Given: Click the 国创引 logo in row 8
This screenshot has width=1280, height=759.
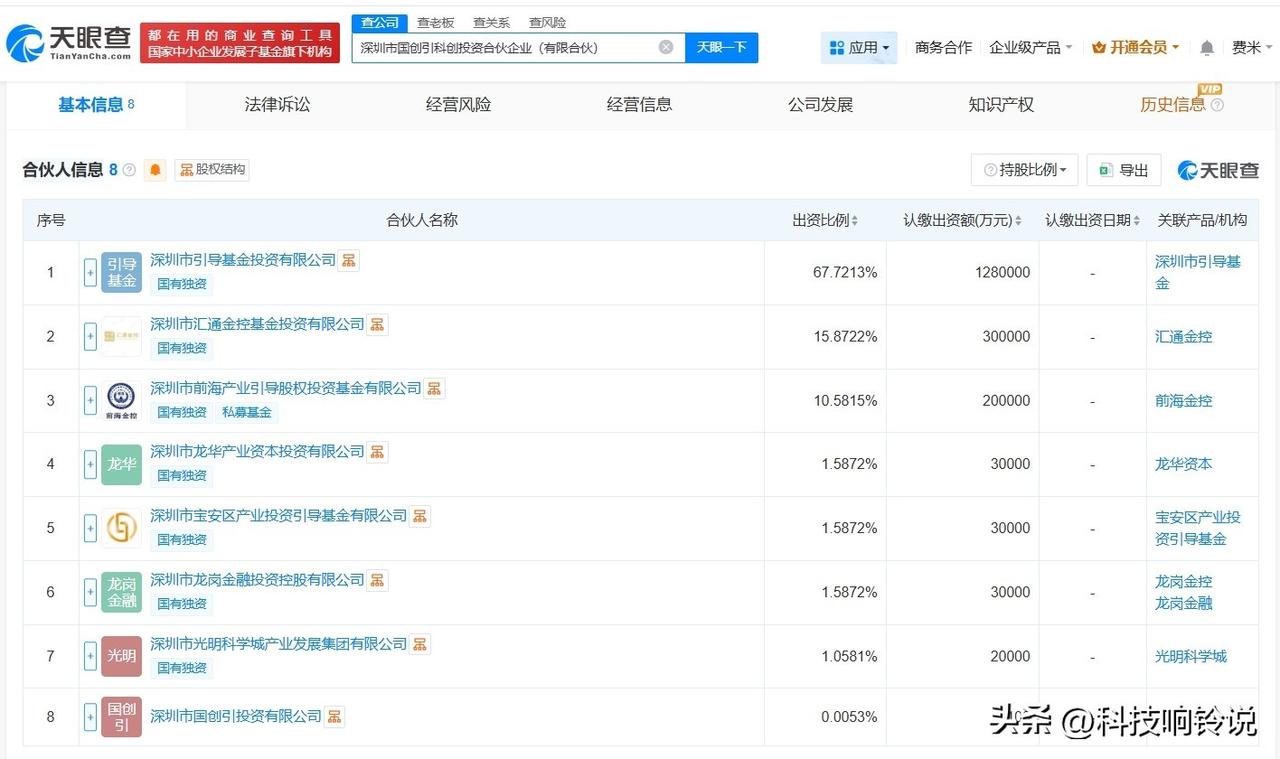Looking at the screenshot, I should tap(121, 717).
